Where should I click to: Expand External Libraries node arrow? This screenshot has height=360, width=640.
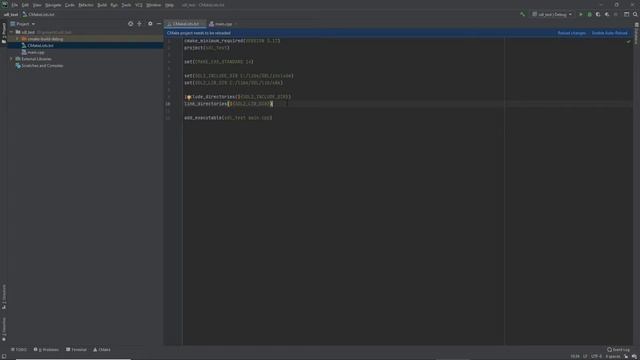click(11, 59)
